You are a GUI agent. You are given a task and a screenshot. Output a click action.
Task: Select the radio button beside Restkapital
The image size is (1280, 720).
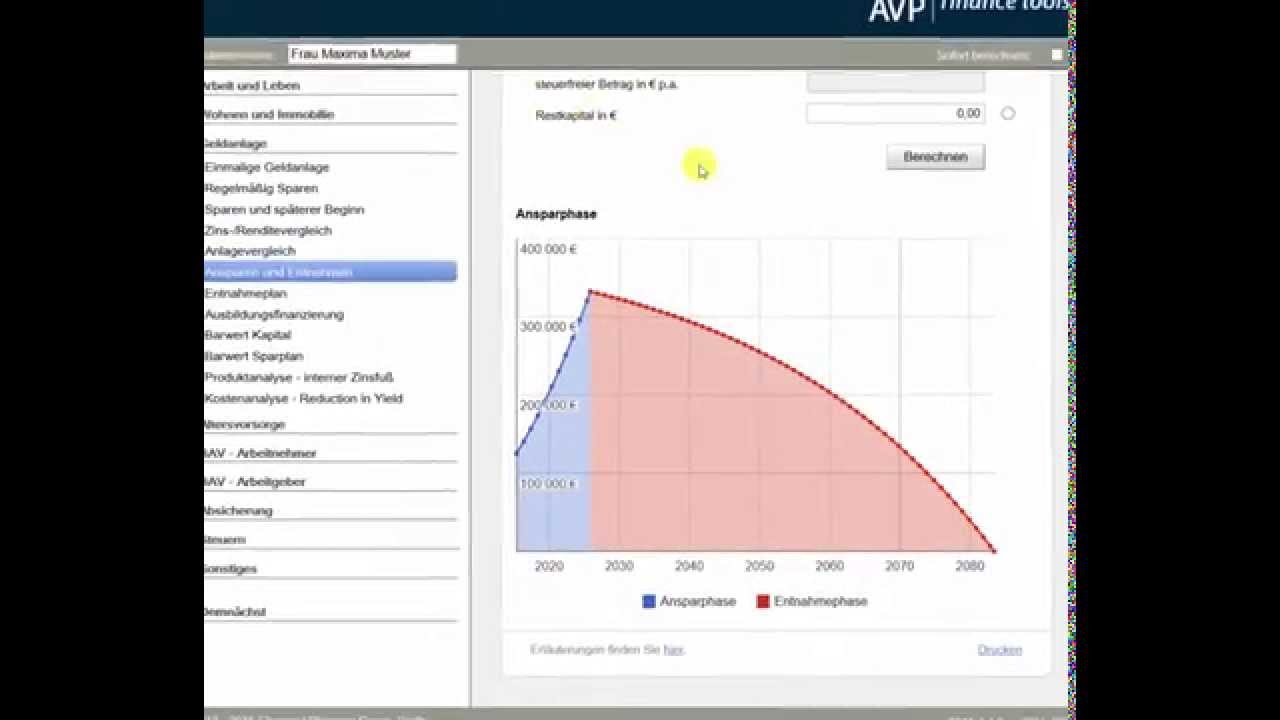click(1008, 114)
